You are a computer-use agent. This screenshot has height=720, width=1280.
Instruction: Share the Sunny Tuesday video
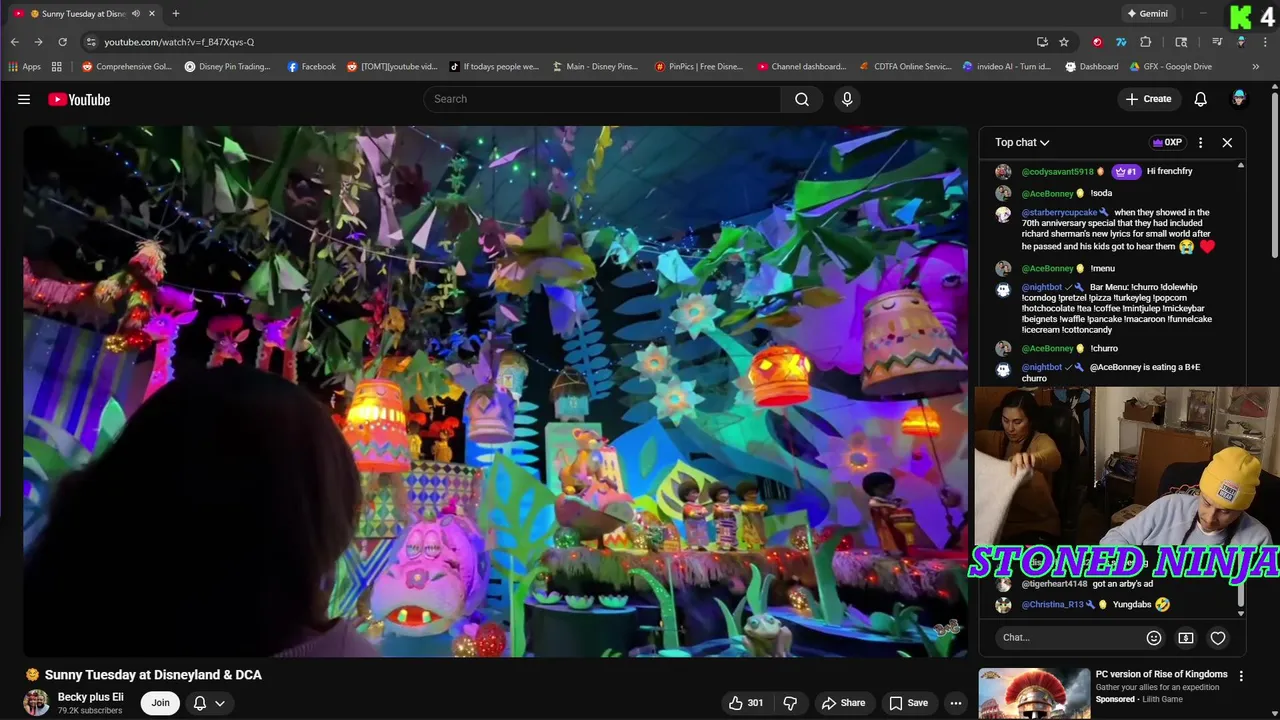[x=843, y=703]
